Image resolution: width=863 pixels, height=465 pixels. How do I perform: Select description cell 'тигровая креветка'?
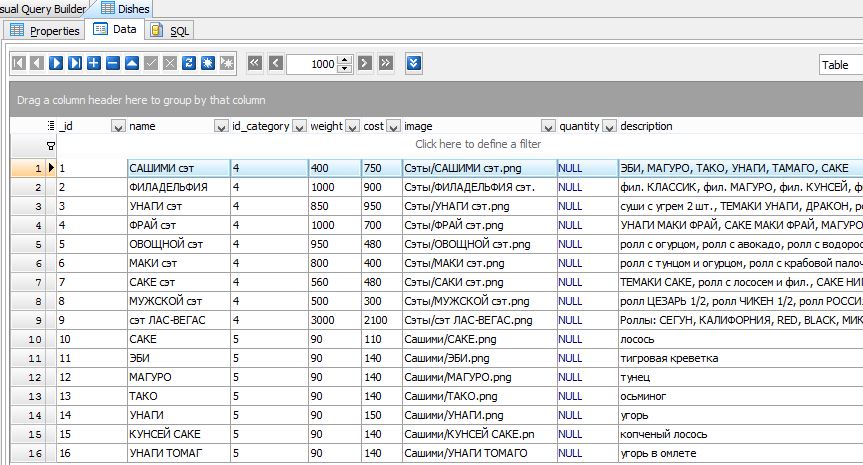click(x=741, y=358)
